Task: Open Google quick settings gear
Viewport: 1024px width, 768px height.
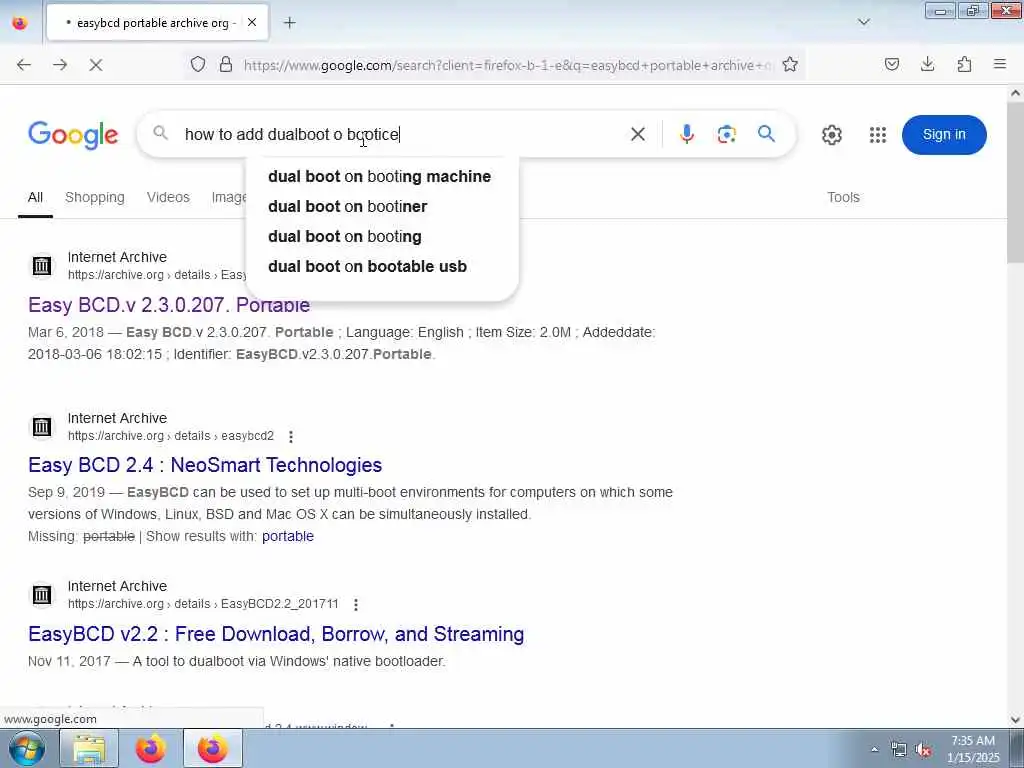Action: click(x=831, y=135)
